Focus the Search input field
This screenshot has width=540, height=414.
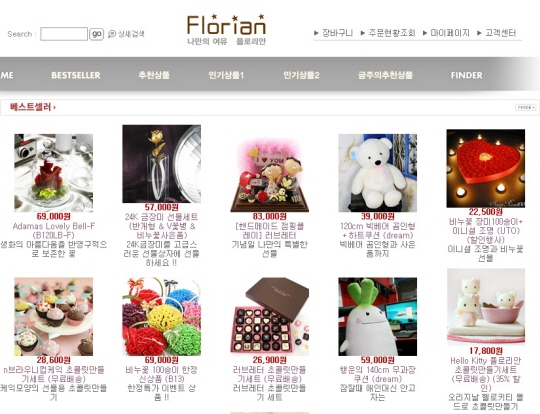click(64, 34)
